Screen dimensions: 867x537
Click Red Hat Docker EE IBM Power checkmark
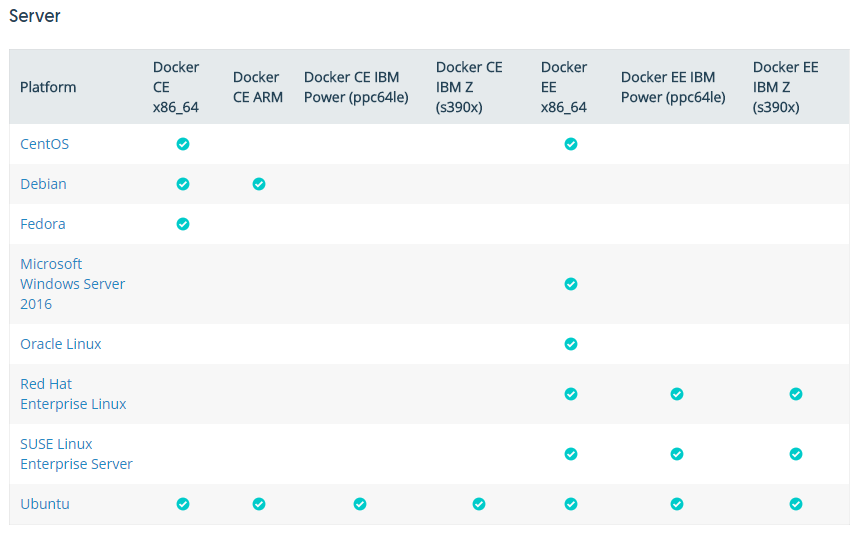(677, 394)
